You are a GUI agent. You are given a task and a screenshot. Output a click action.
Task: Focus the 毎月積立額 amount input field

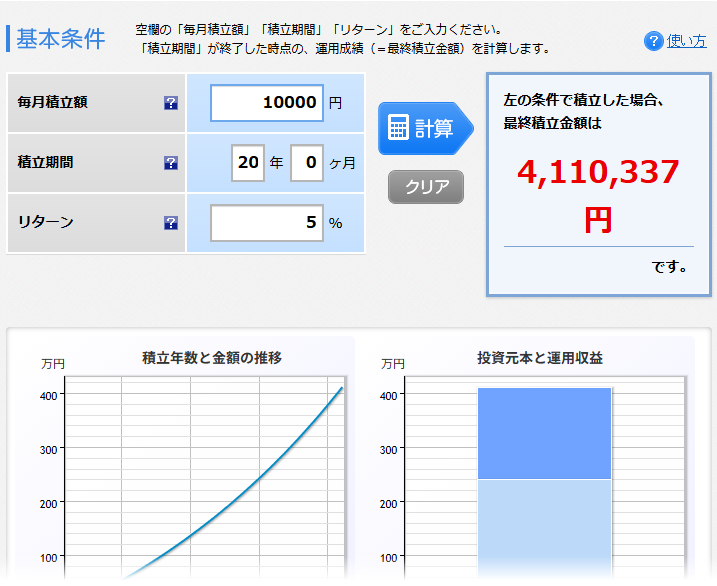tap(266, 102)
